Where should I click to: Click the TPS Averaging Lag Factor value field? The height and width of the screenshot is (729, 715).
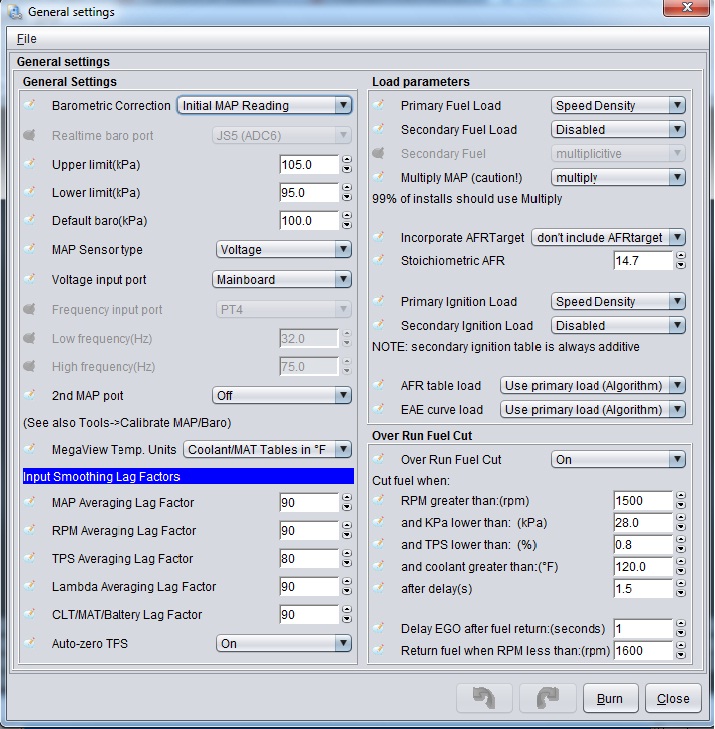click(309, 558)
